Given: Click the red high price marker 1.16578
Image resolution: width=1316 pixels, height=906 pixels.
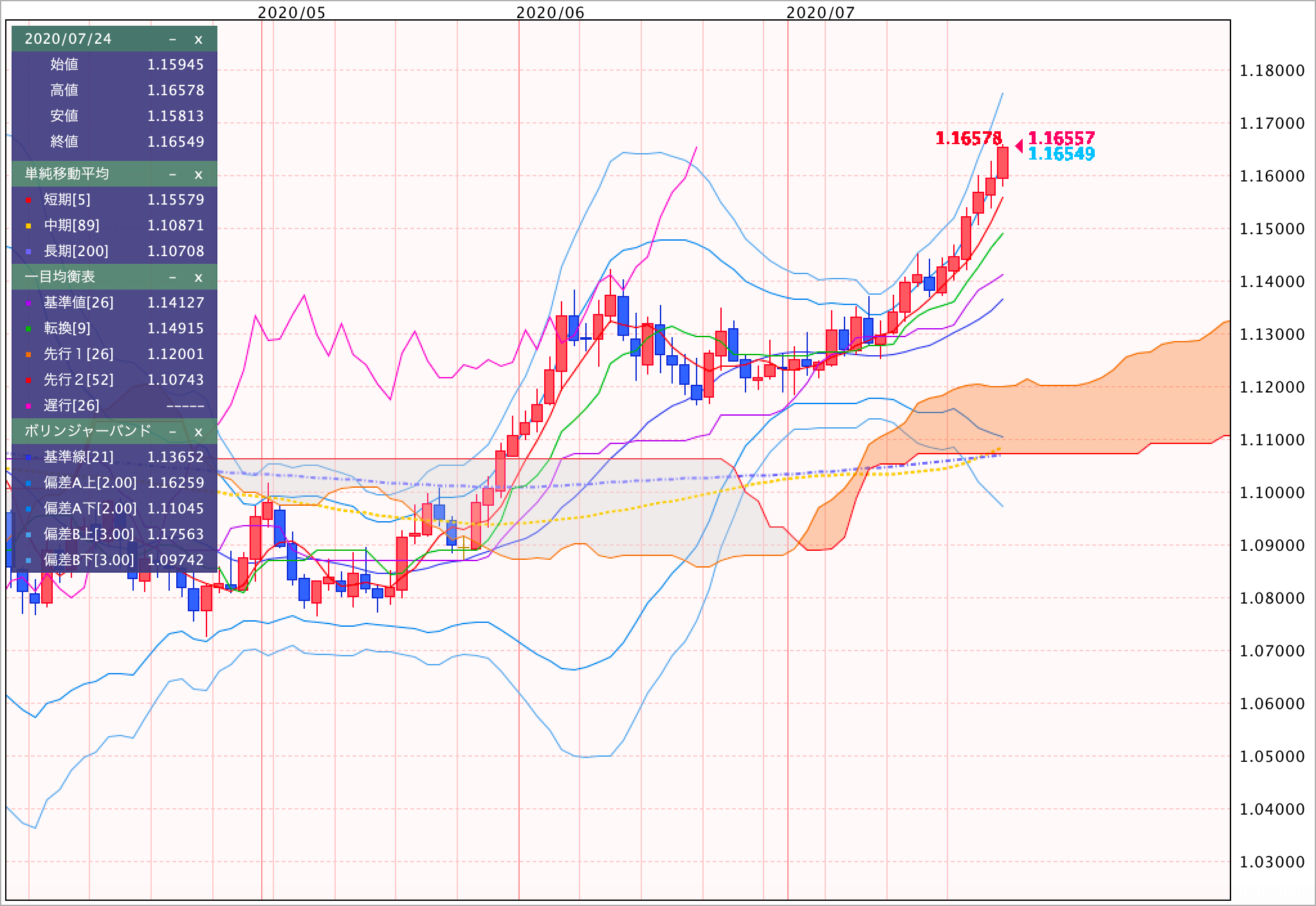Looking at the screenshot, I should click(x=969, y=138).
